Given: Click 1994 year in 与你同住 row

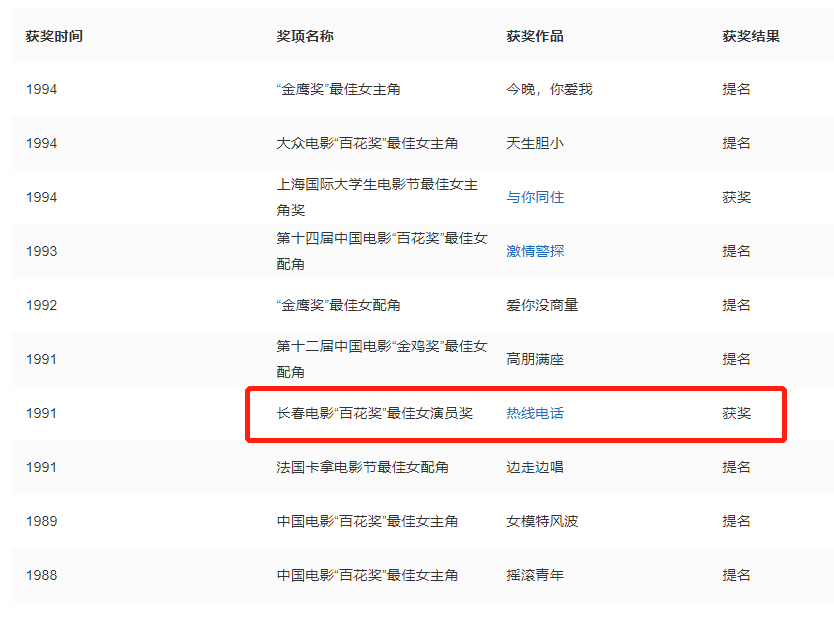Looking at the screenshot, I should click(41, 197).
